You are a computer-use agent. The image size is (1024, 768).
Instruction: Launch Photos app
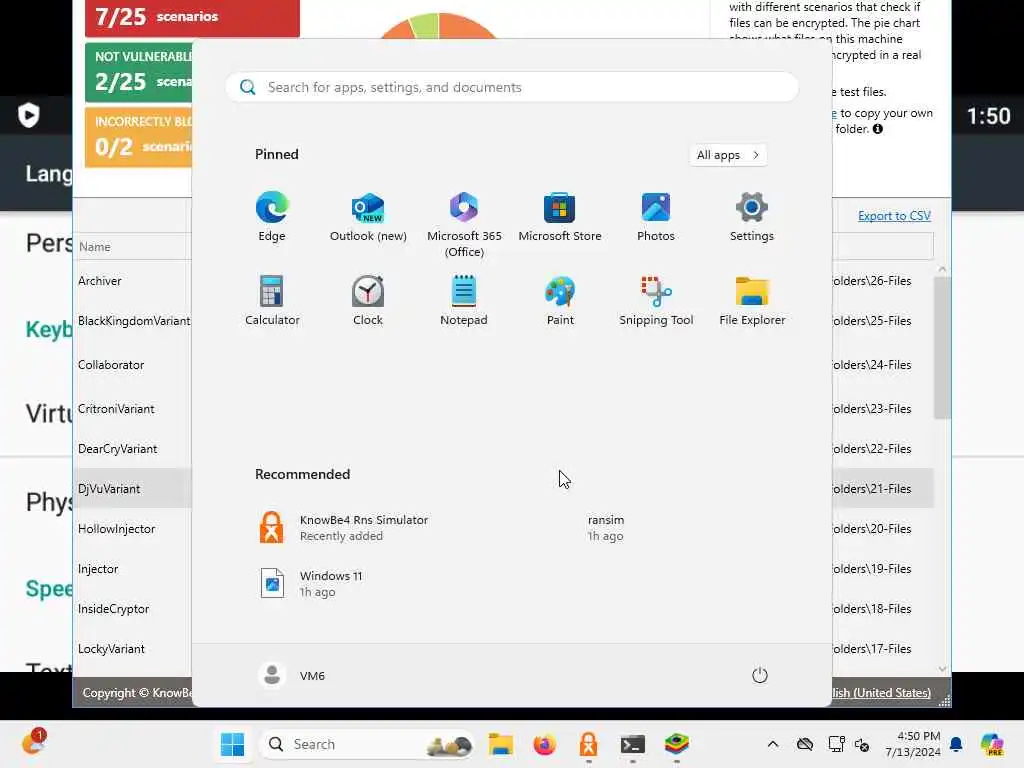(x=656, y=217)
